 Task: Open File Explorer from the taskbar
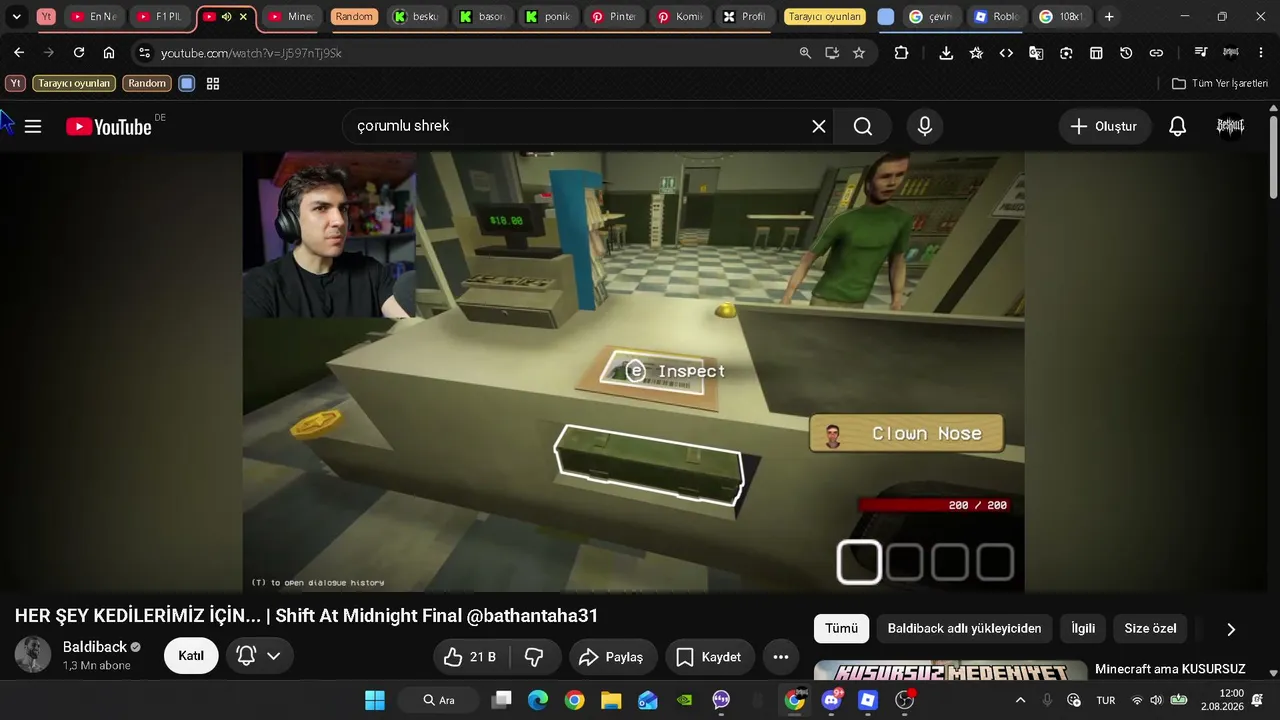coord(611,700)
